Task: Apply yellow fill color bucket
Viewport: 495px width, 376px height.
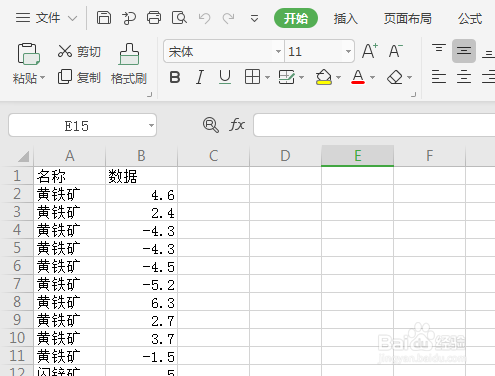Action: coord(324,77)
